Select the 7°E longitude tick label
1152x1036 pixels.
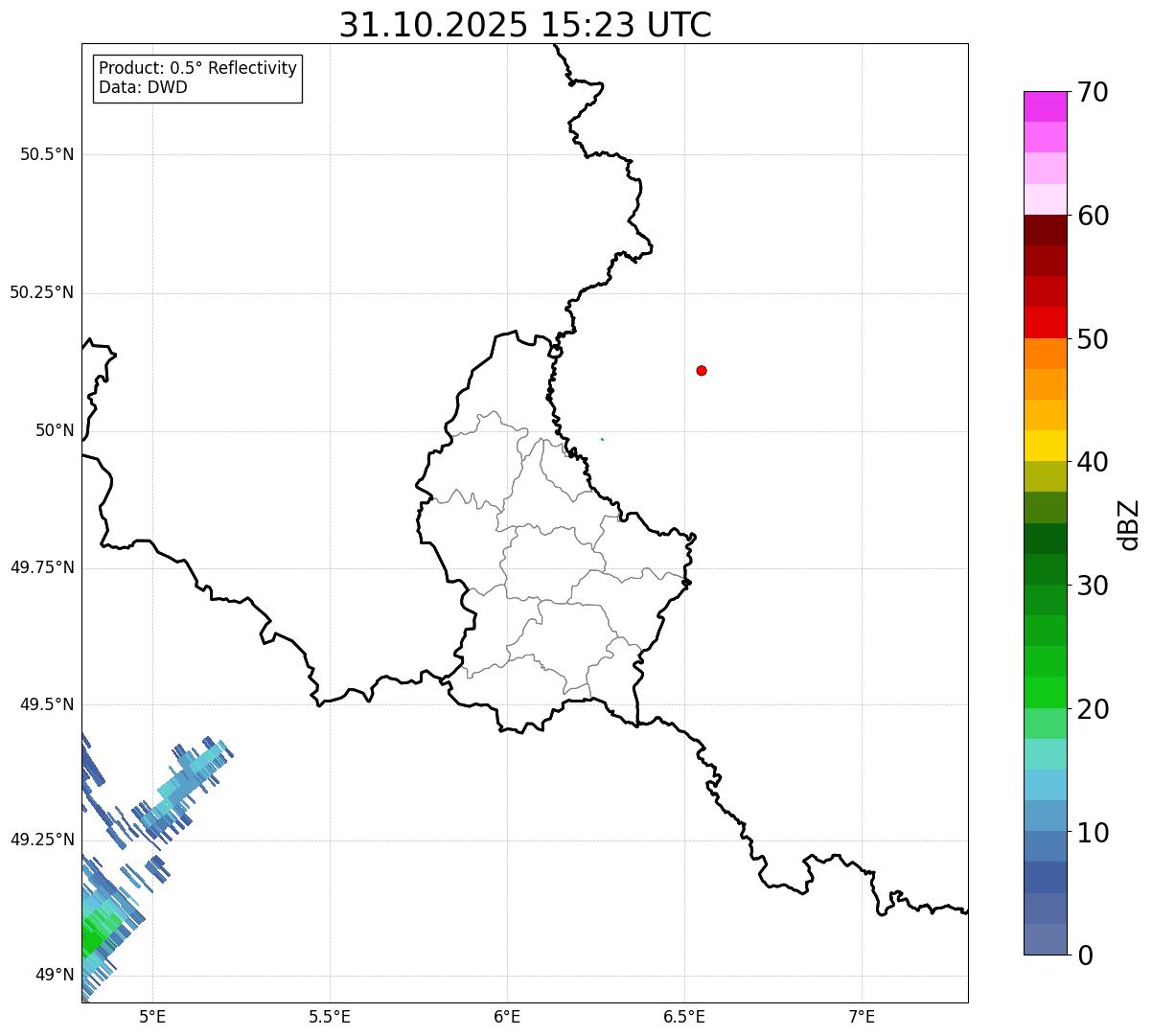pos(862,1016)
